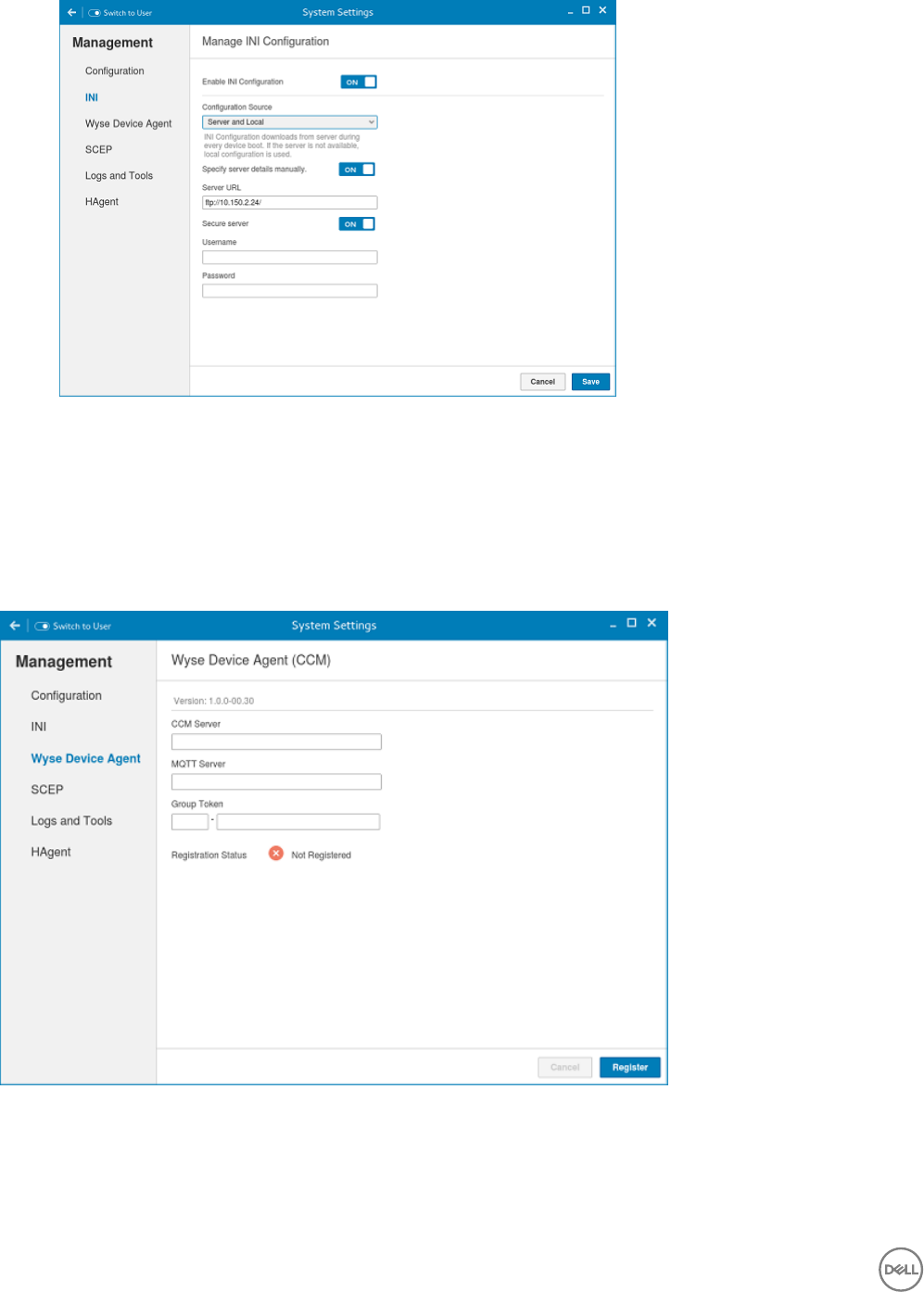924x1292 pixels.
Task: Open HAgent in upper window sidebar
Action: [x=102, y=201]
